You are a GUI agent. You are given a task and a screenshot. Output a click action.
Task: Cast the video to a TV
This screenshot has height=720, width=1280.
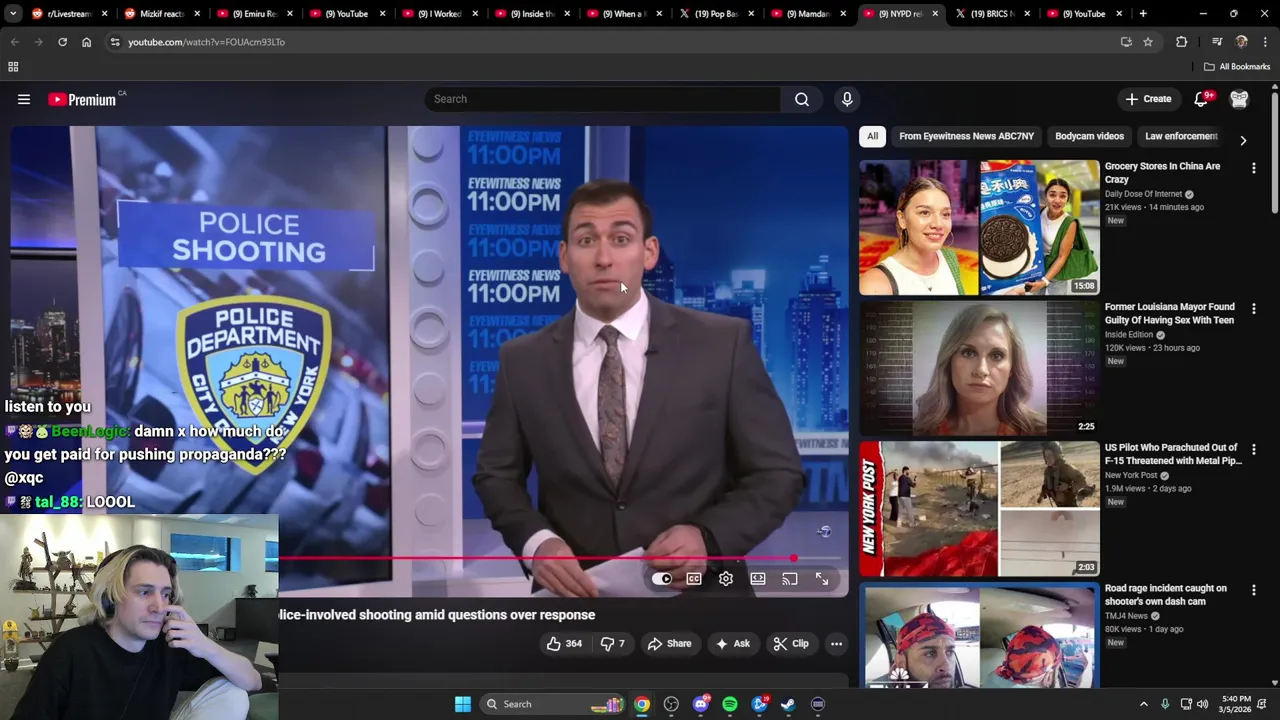[790, 579]
